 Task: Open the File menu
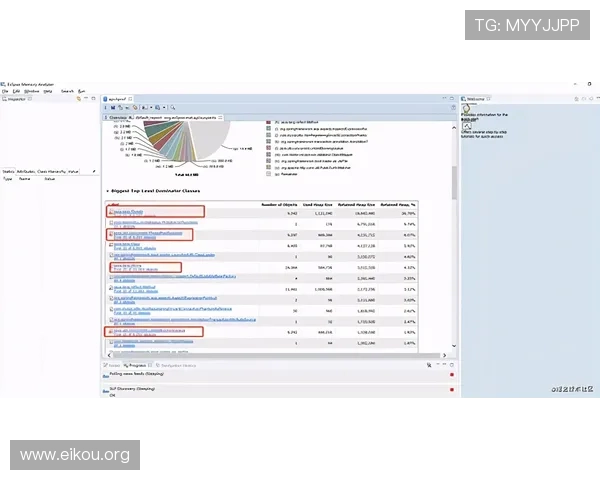point(5,91)
